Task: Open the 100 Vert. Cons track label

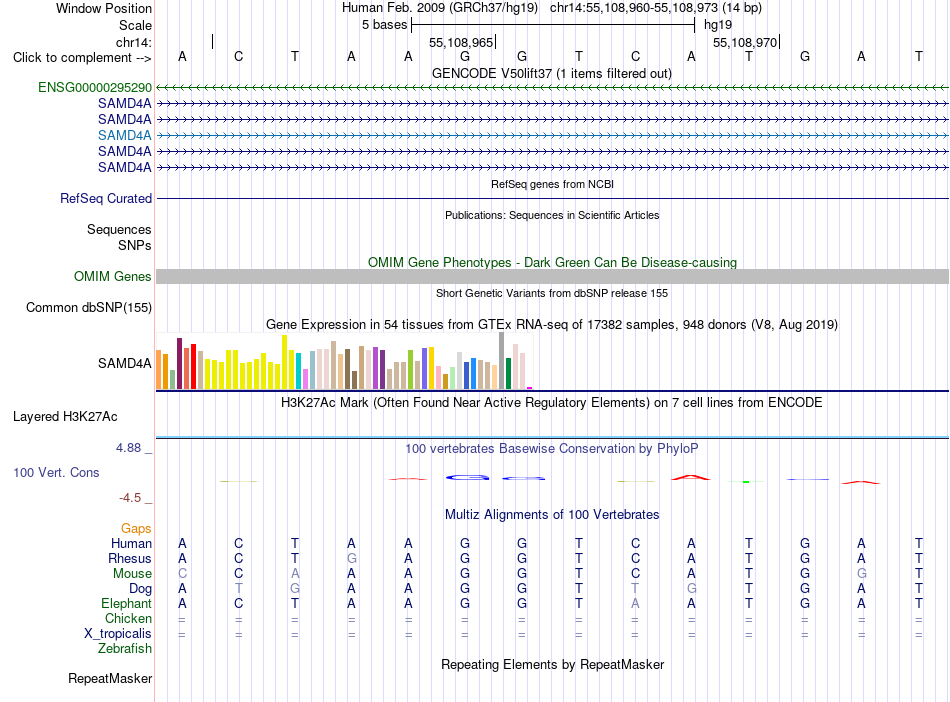Action: click(56, 472)
